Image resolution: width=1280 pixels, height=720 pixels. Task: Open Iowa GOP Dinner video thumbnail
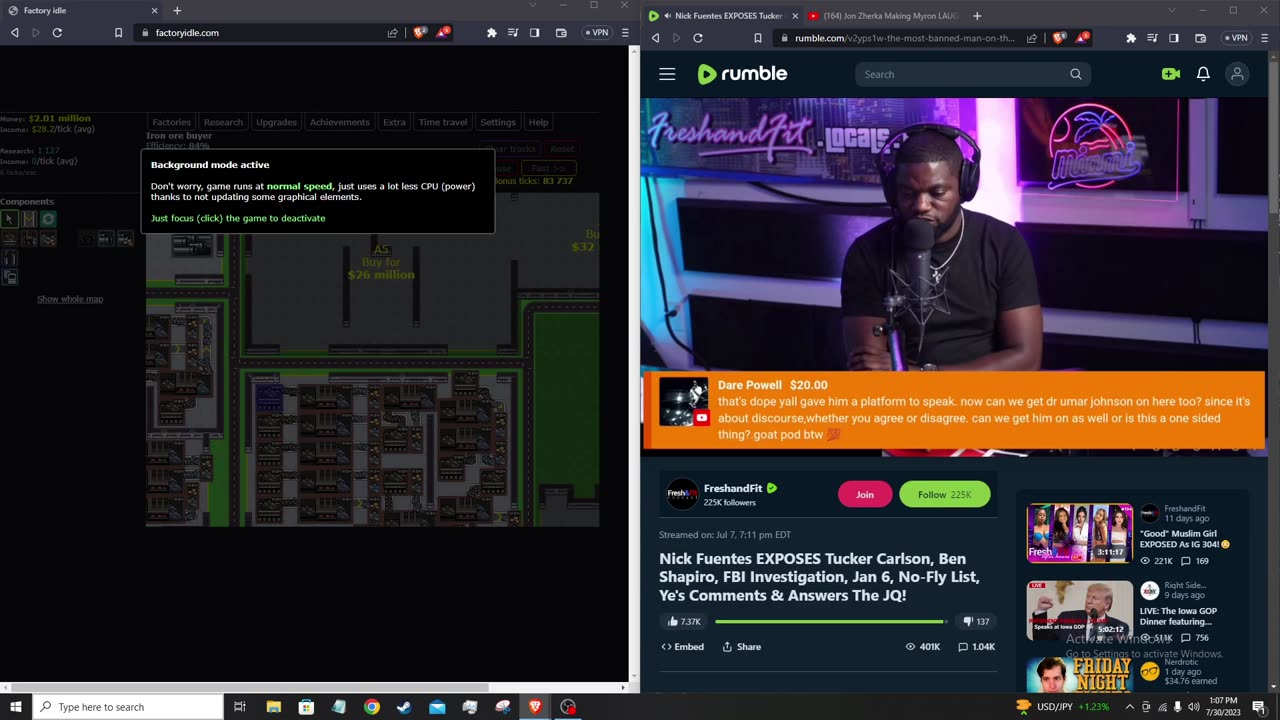(1079, 611)
